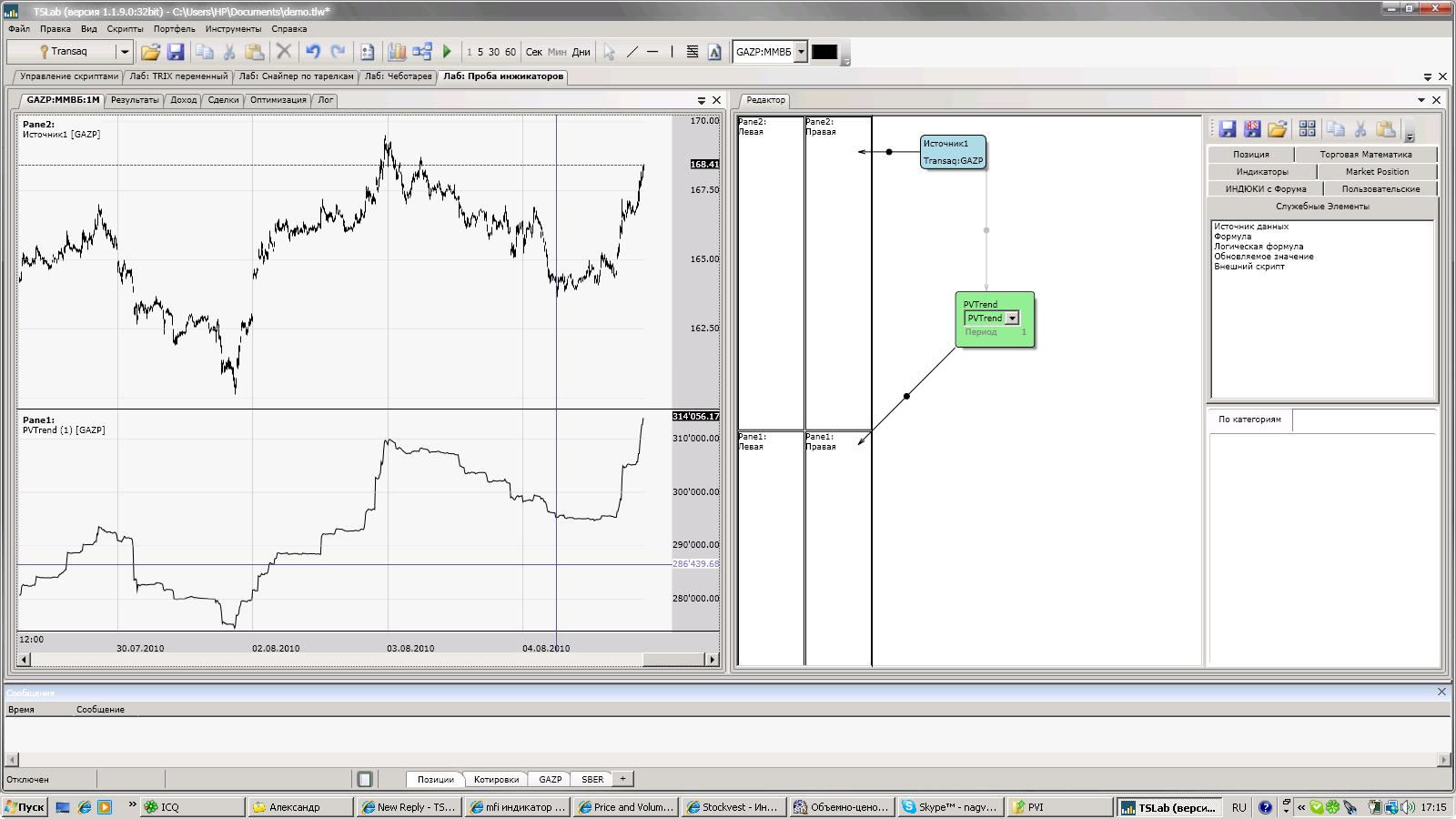Click the grid layout icon in editor toolbar
This screenshot has height=819, width=1456.
(x=1307, y=129)
